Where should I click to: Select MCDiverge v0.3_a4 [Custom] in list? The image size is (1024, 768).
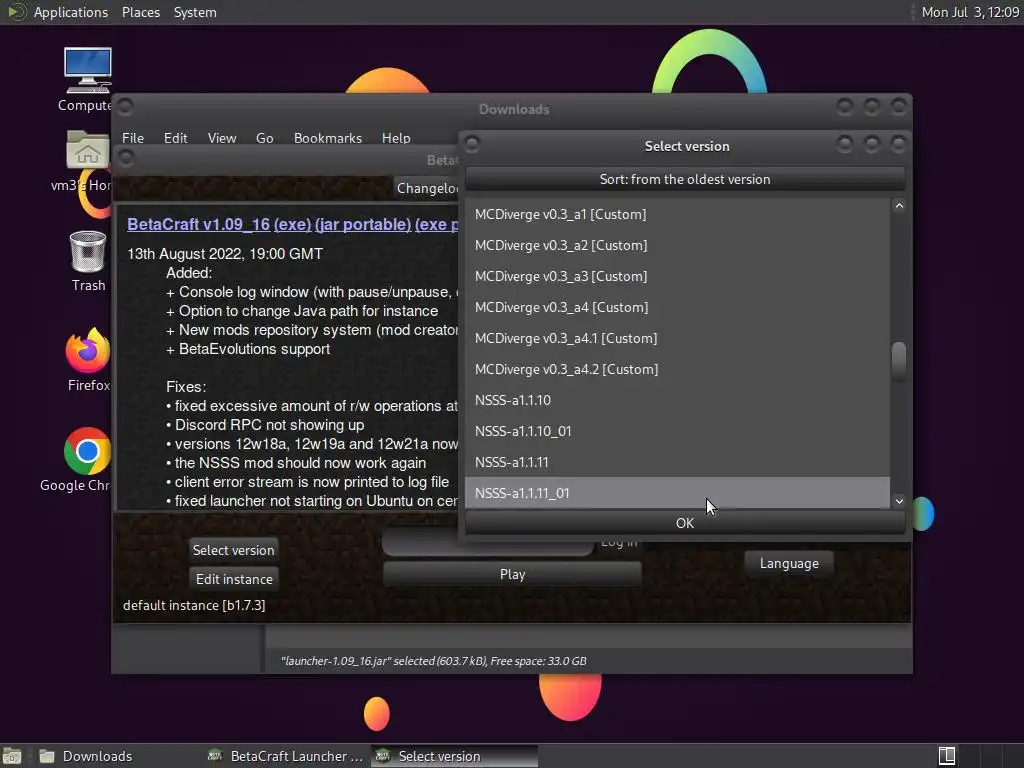pos(677,307)
